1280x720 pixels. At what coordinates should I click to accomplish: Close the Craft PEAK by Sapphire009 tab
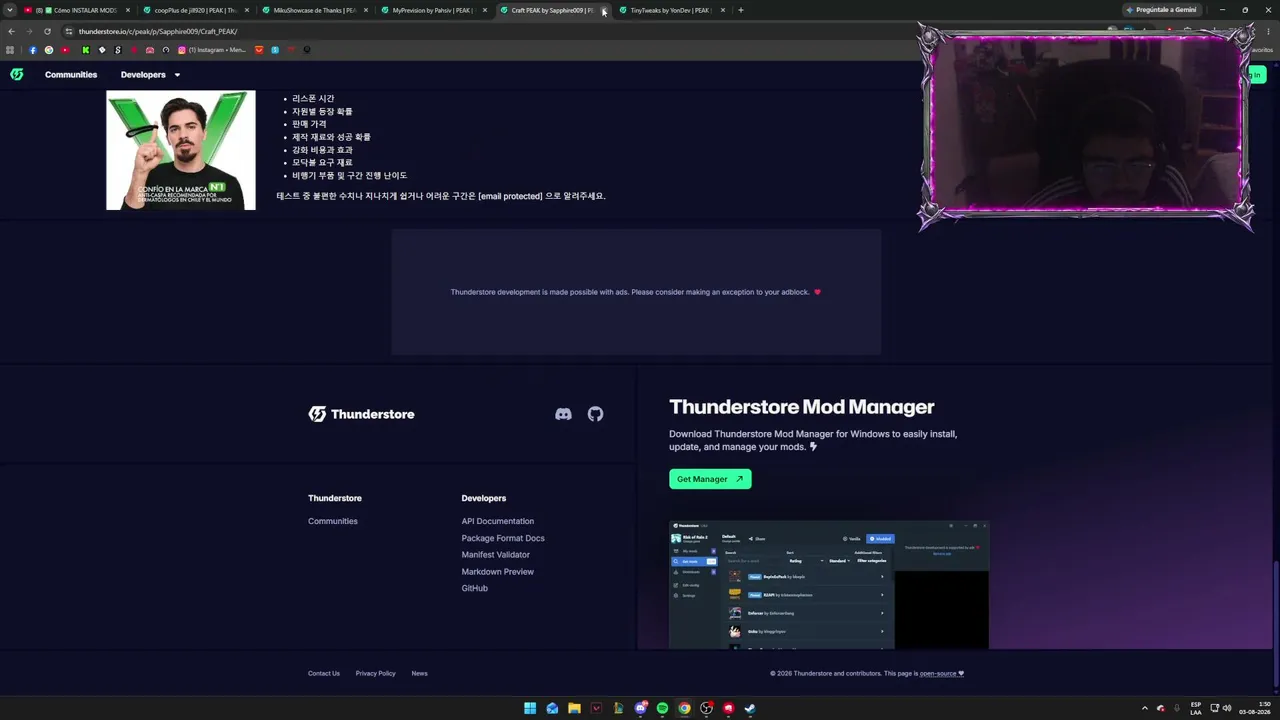tap(604, 10)
